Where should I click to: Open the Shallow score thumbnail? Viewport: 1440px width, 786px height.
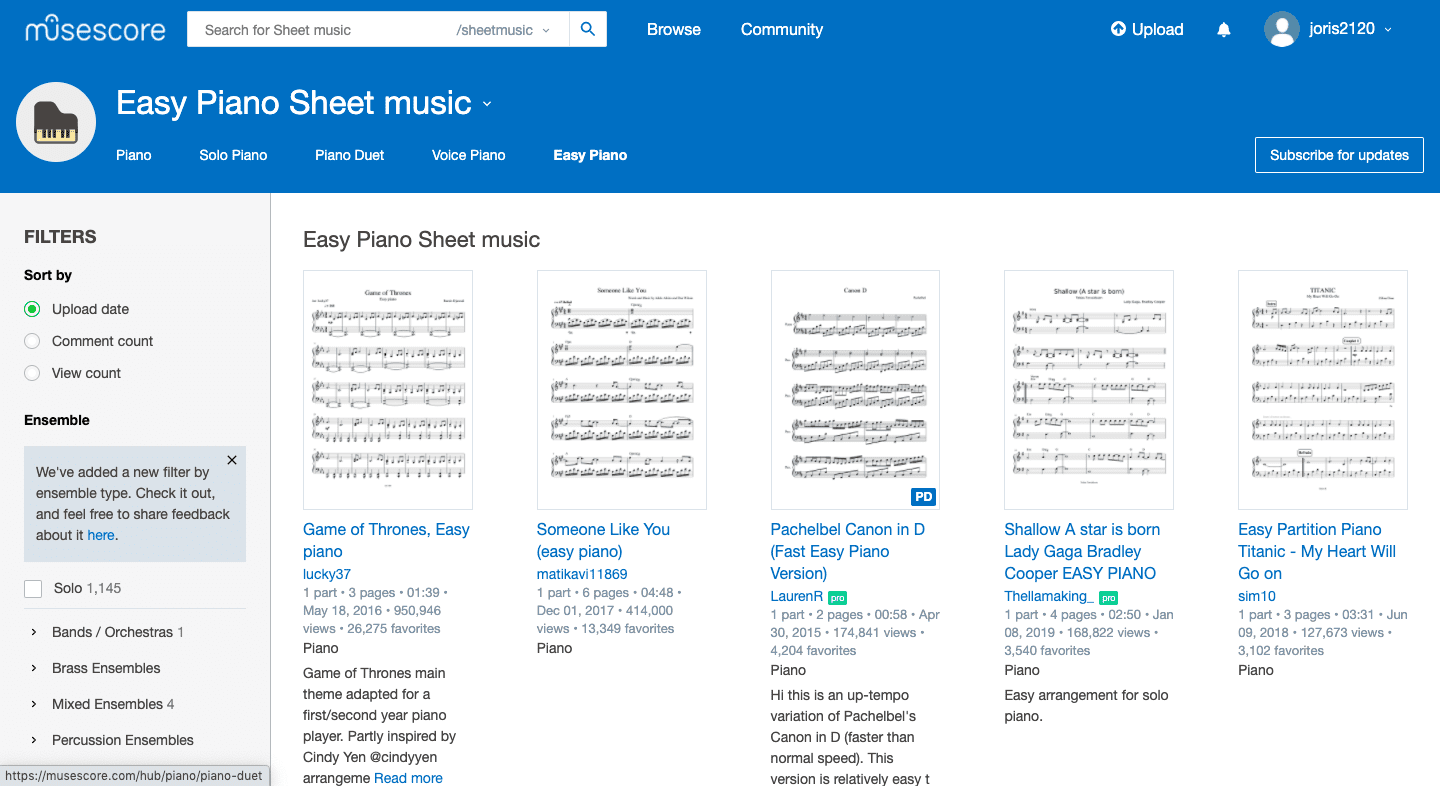(1089, 390)
